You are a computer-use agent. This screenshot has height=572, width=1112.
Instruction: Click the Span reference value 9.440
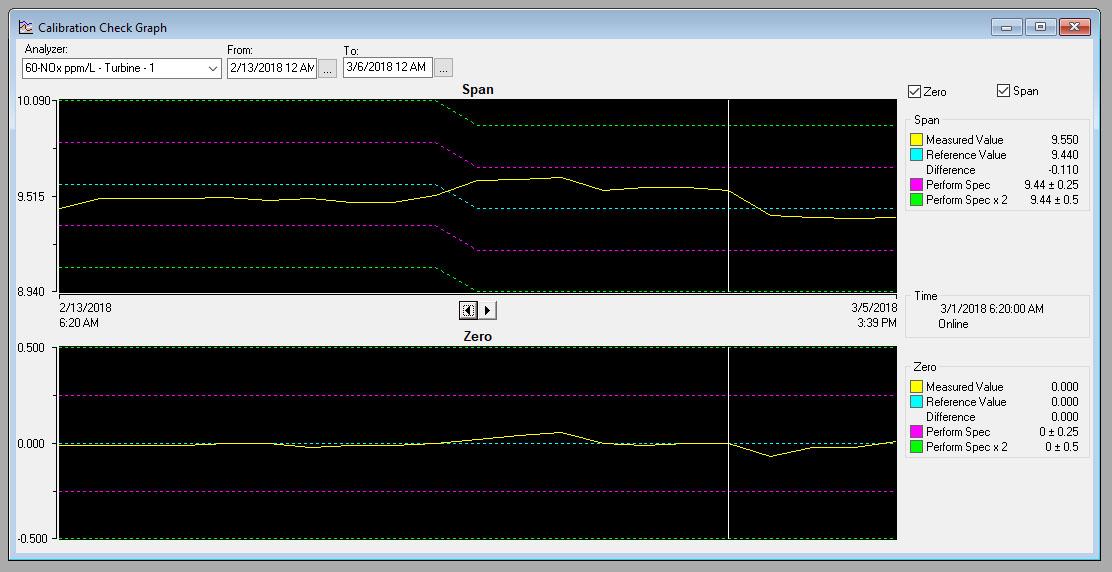pyautogui.click(x=1064, y=155)
